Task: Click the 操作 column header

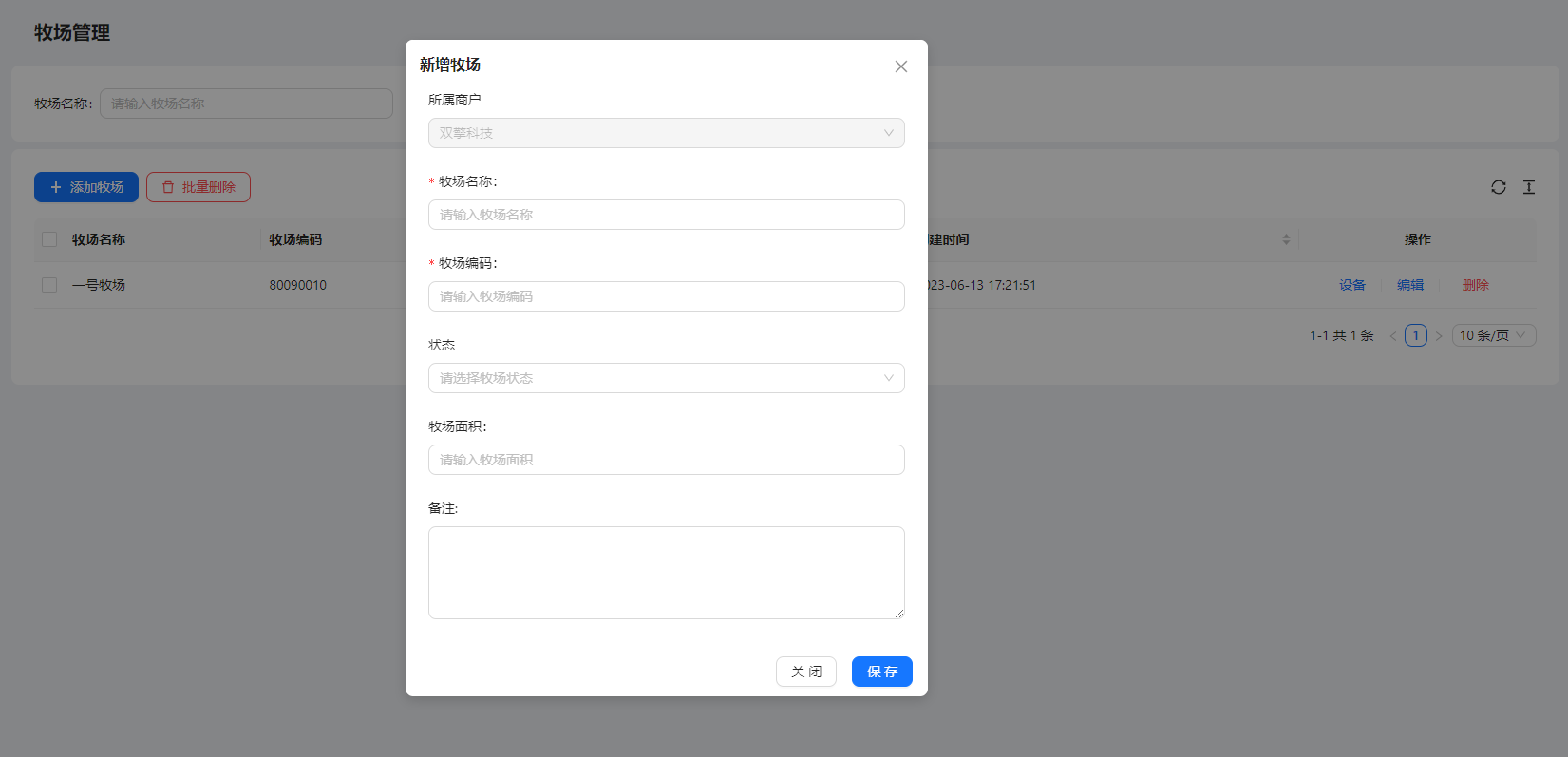Action: [x=1417, y=239]
